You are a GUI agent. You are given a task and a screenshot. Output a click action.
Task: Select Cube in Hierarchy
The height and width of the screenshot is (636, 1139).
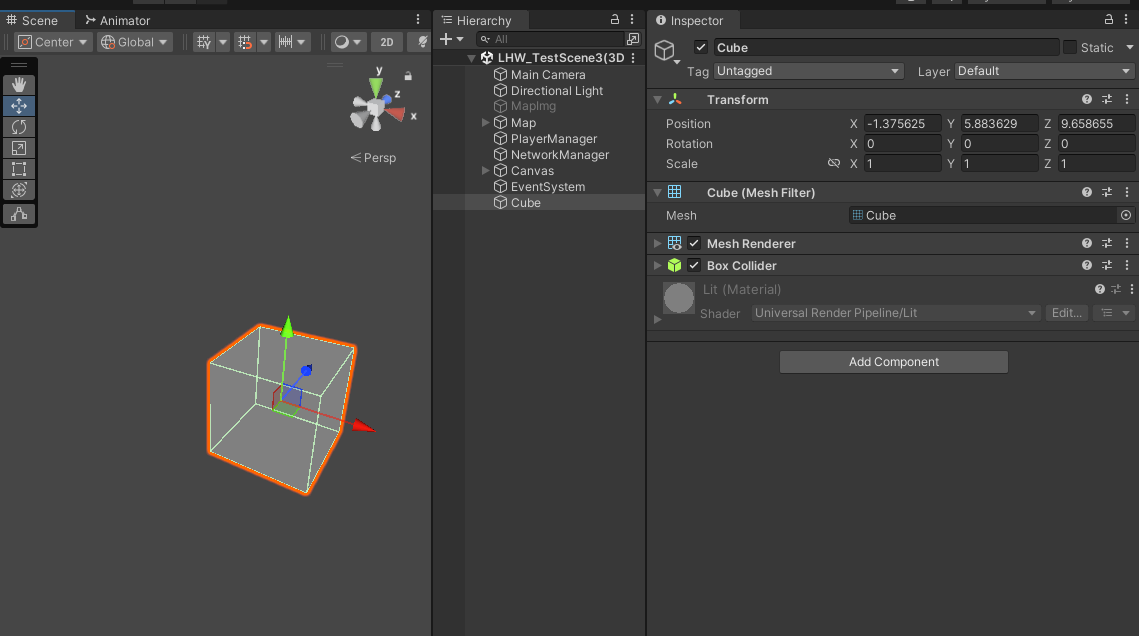525,203
